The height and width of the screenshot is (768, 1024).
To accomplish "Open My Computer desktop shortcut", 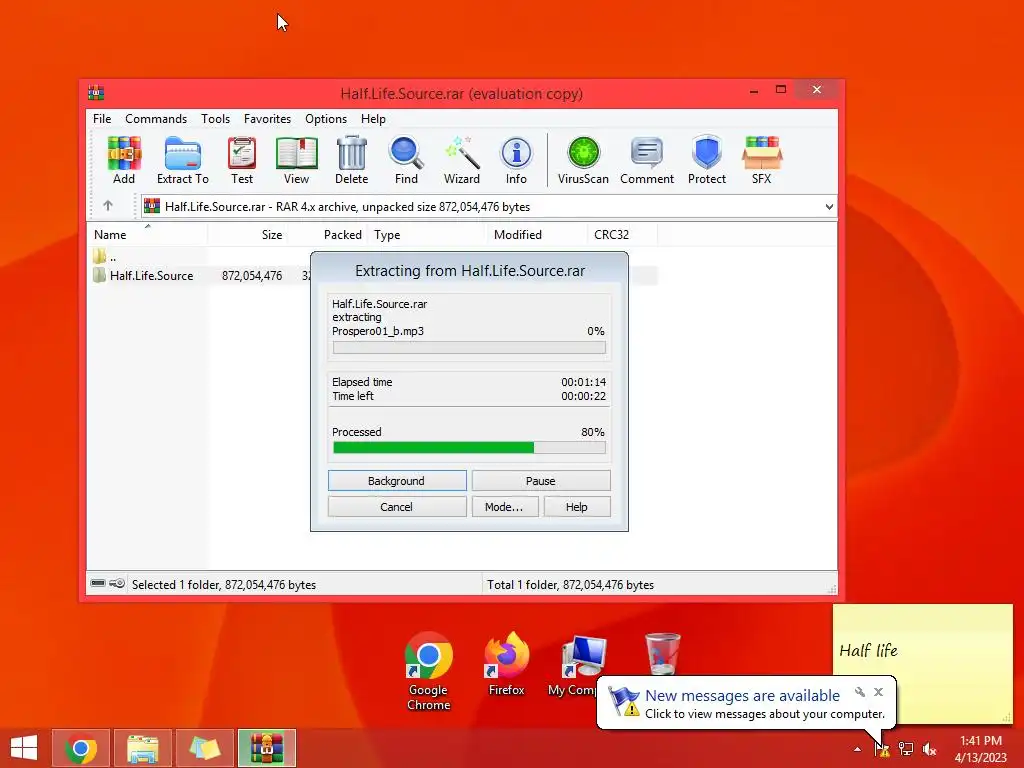I will (581, 664).
